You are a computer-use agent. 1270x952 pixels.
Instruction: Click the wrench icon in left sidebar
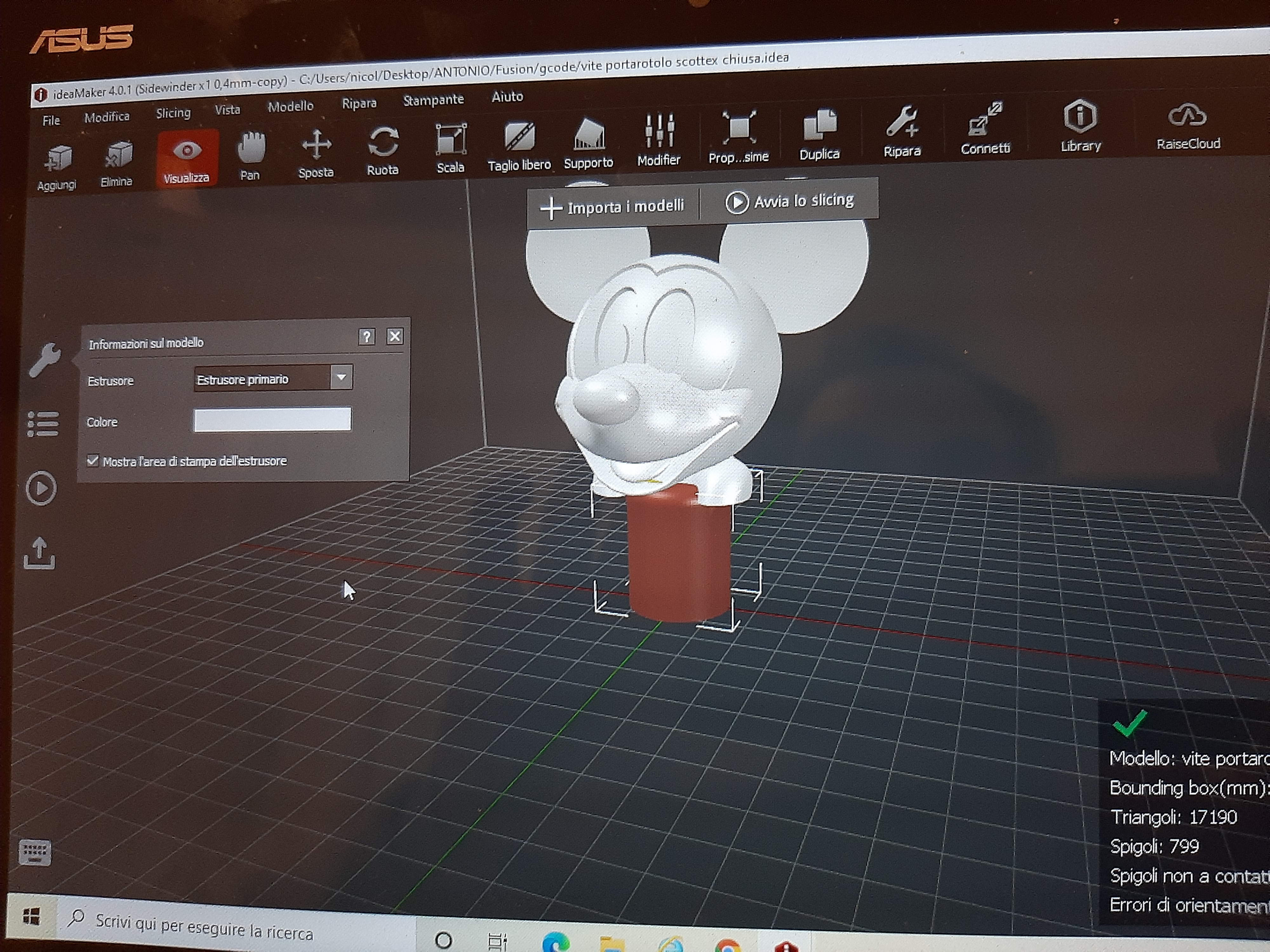[x=44, y=359]
